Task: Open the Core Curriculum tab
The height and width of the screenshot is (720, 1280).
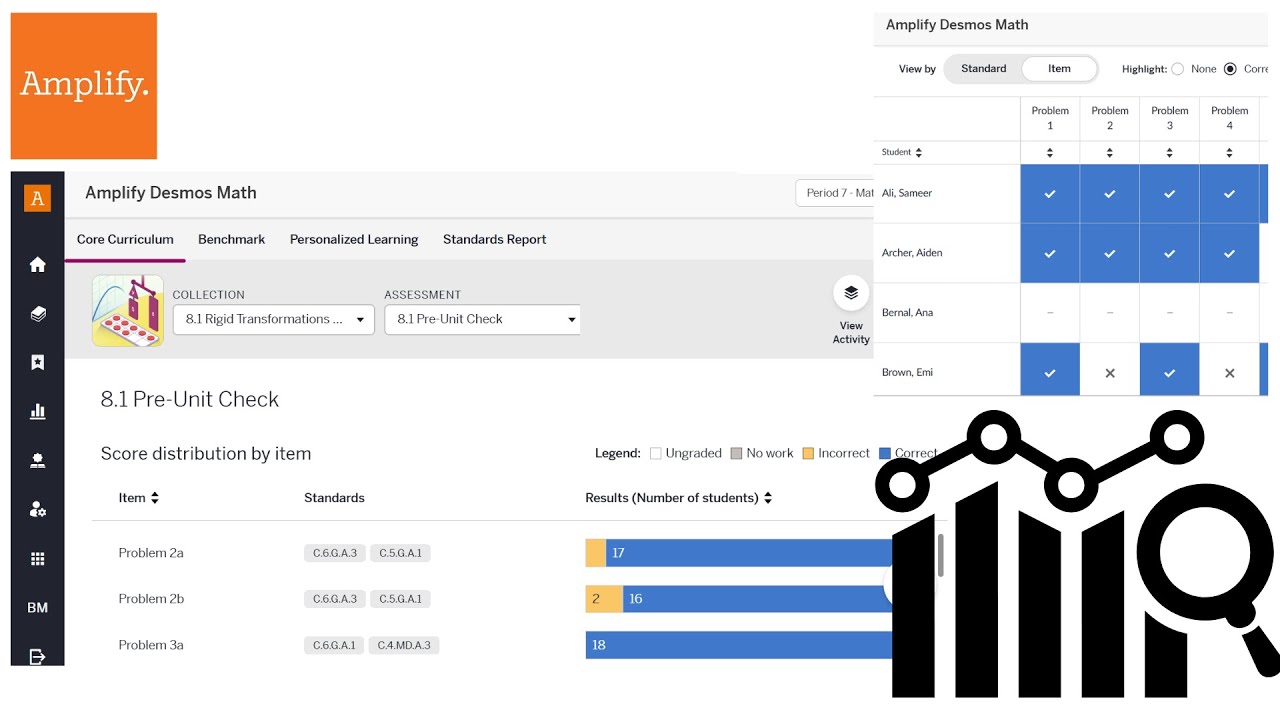Action: click(125, 240)
